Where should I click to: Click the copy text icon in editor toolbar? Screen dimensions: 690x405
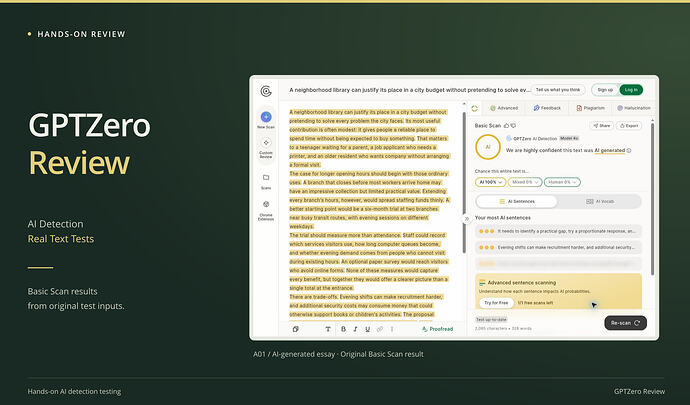point(296,329)
